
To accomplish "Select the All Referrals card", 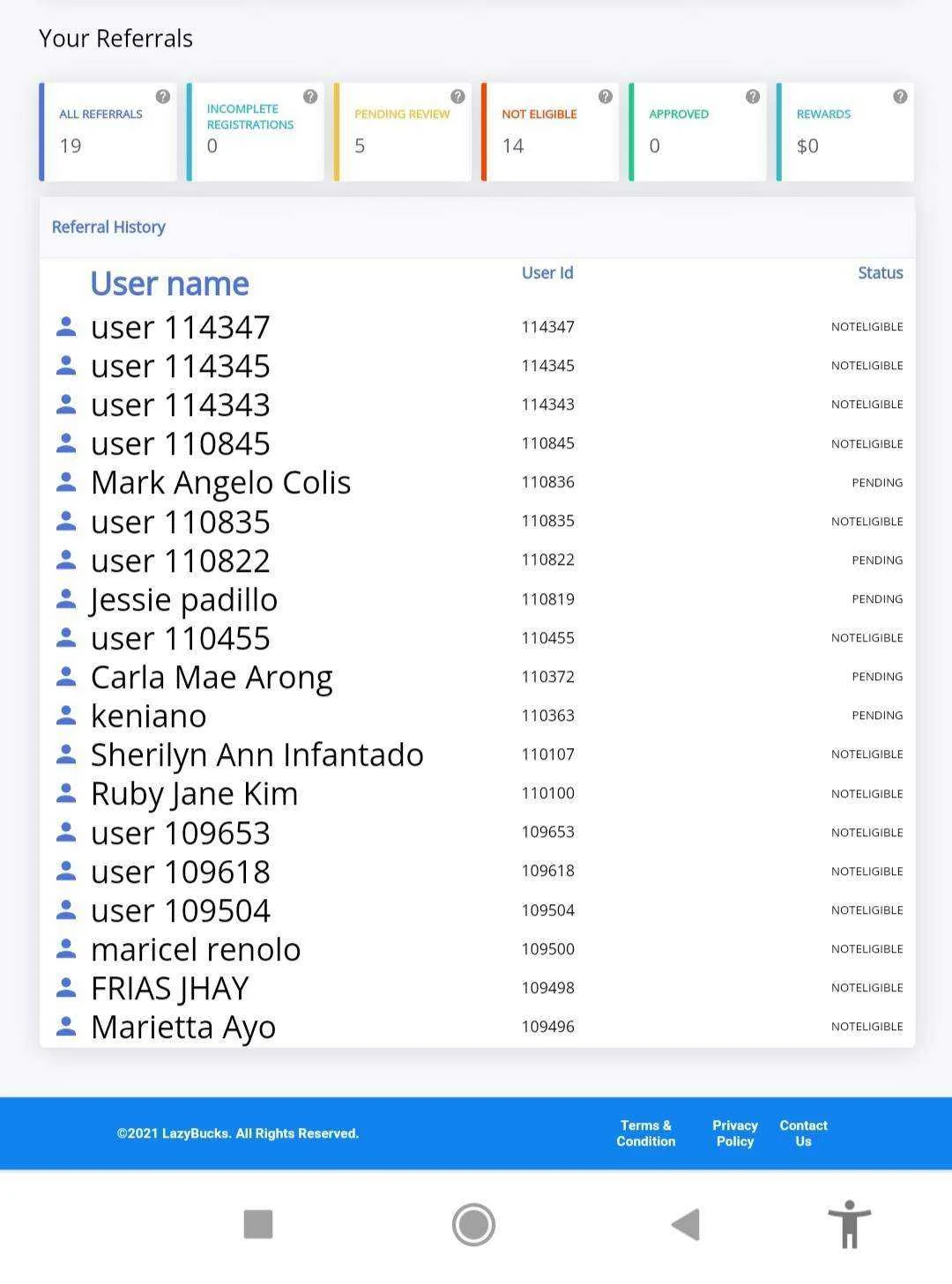I will (108, 132).
